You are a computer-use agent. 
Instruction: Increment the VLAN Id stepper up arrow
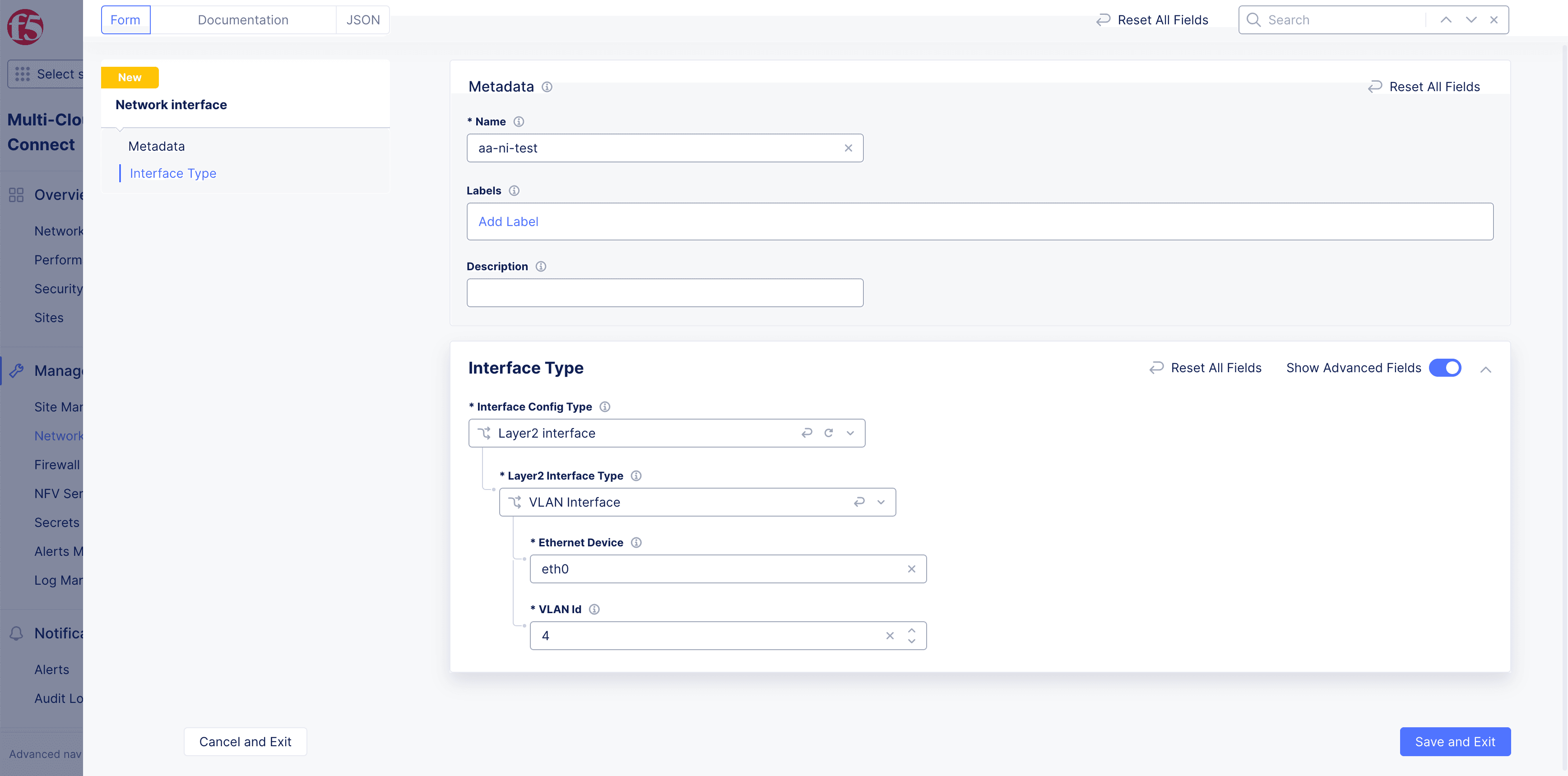point(911,631)
